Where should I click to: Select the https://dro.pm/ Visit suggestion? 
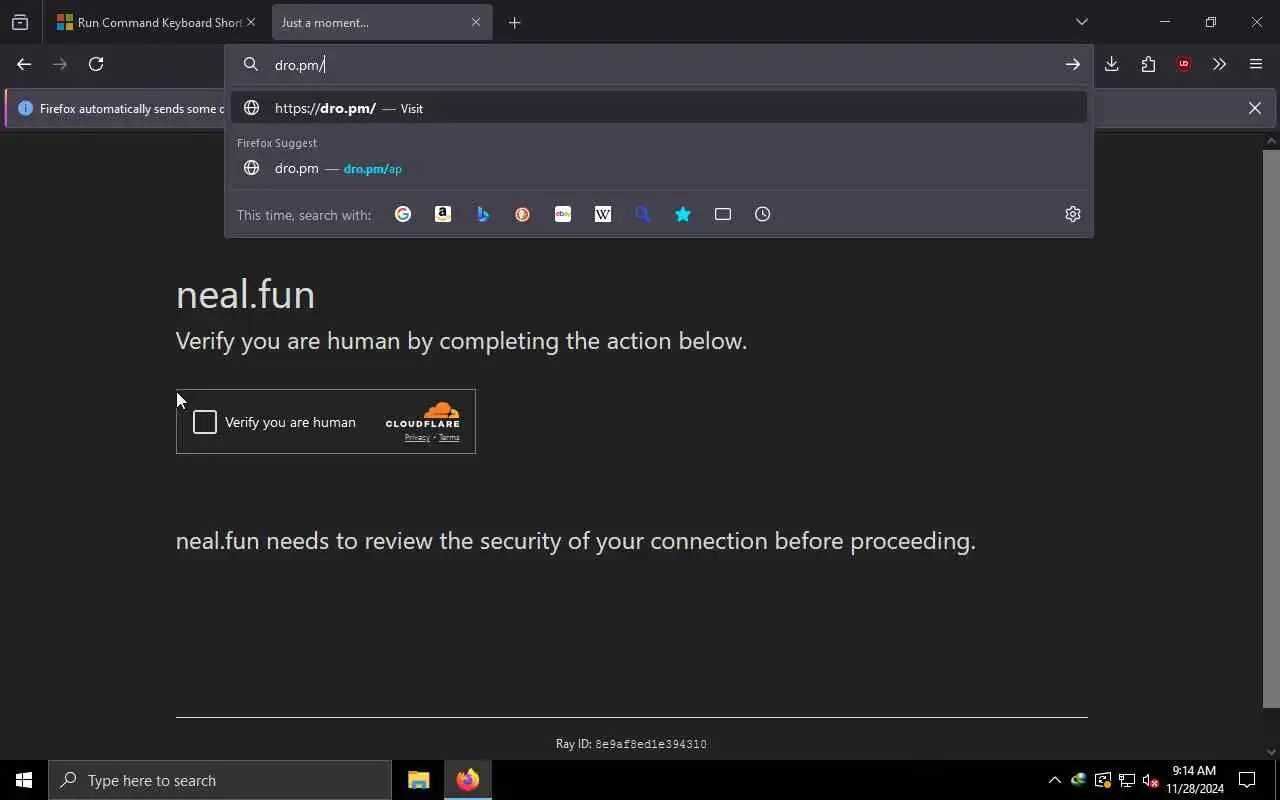pos(659,108)
